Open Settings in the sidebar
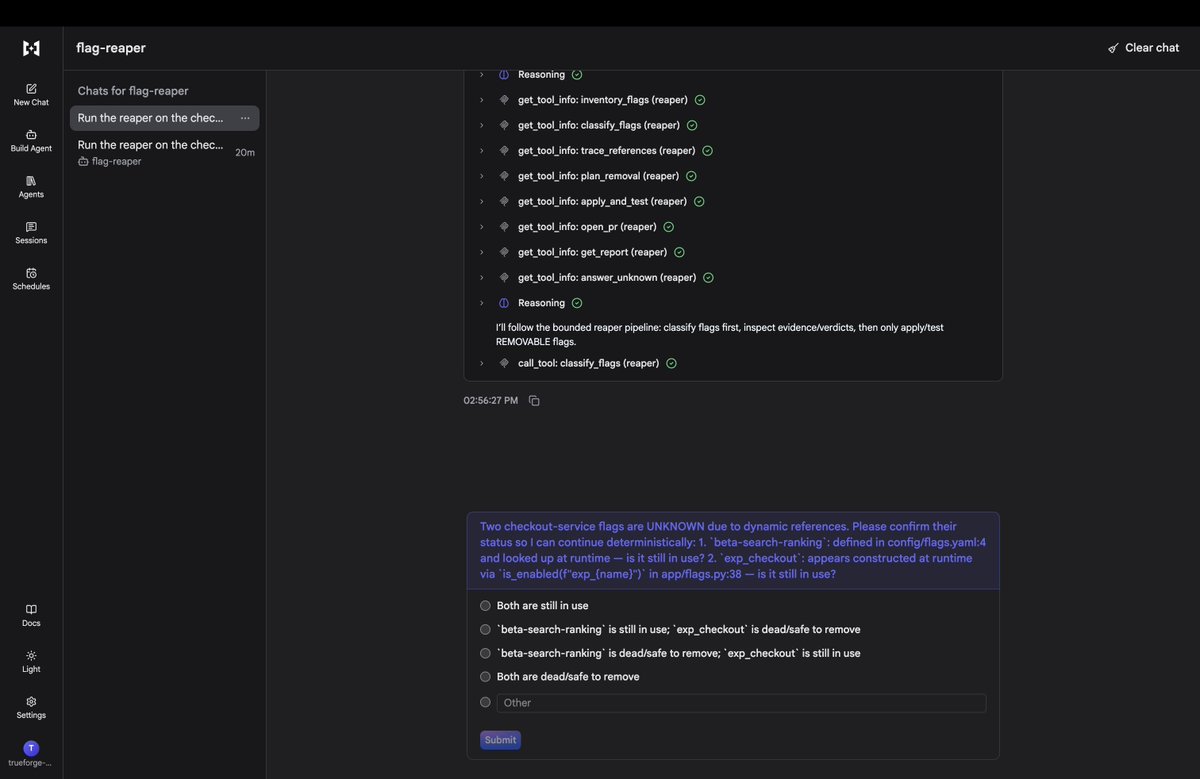 coord(31,707)
